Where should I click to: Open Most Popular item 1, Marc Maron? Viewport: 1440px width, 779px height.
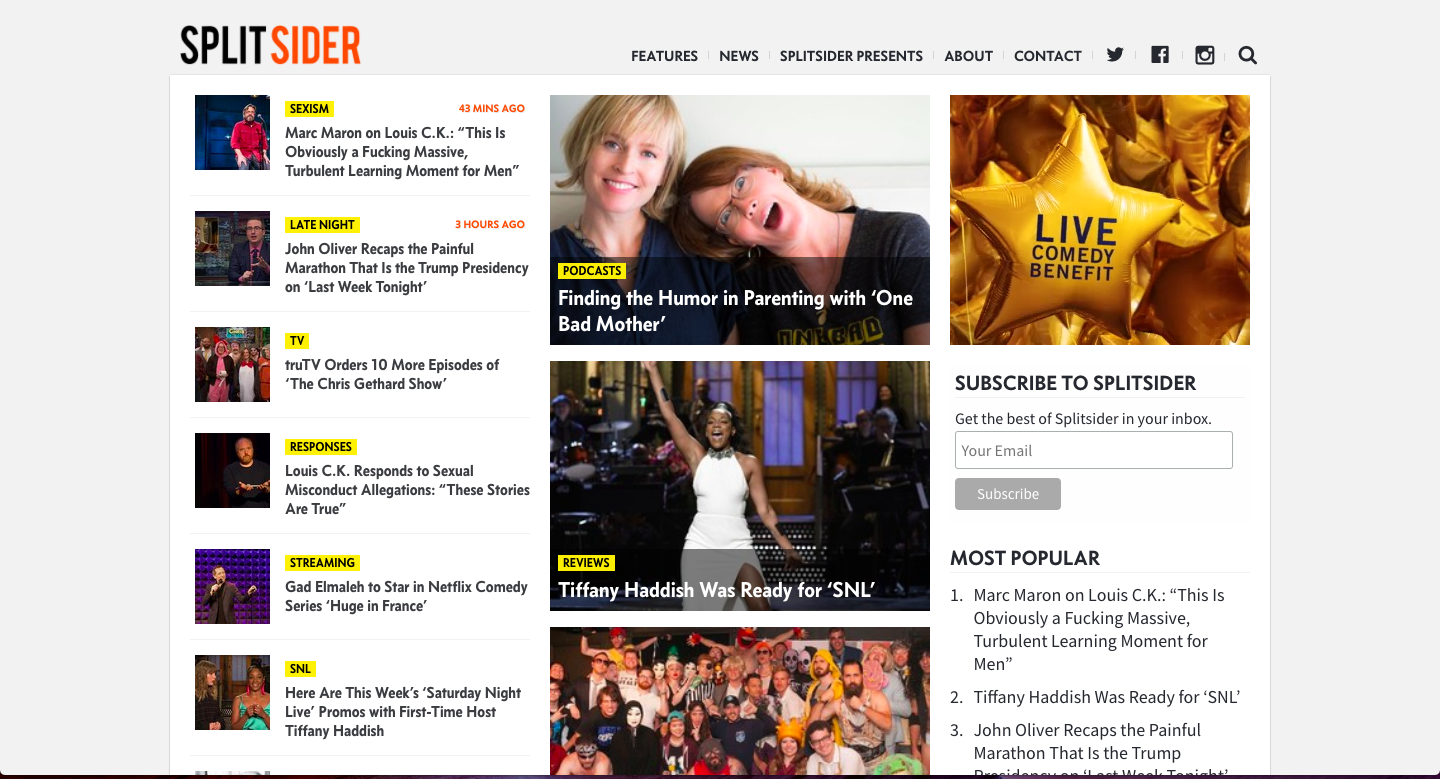pyautogui.click(x=1099, y=630)
